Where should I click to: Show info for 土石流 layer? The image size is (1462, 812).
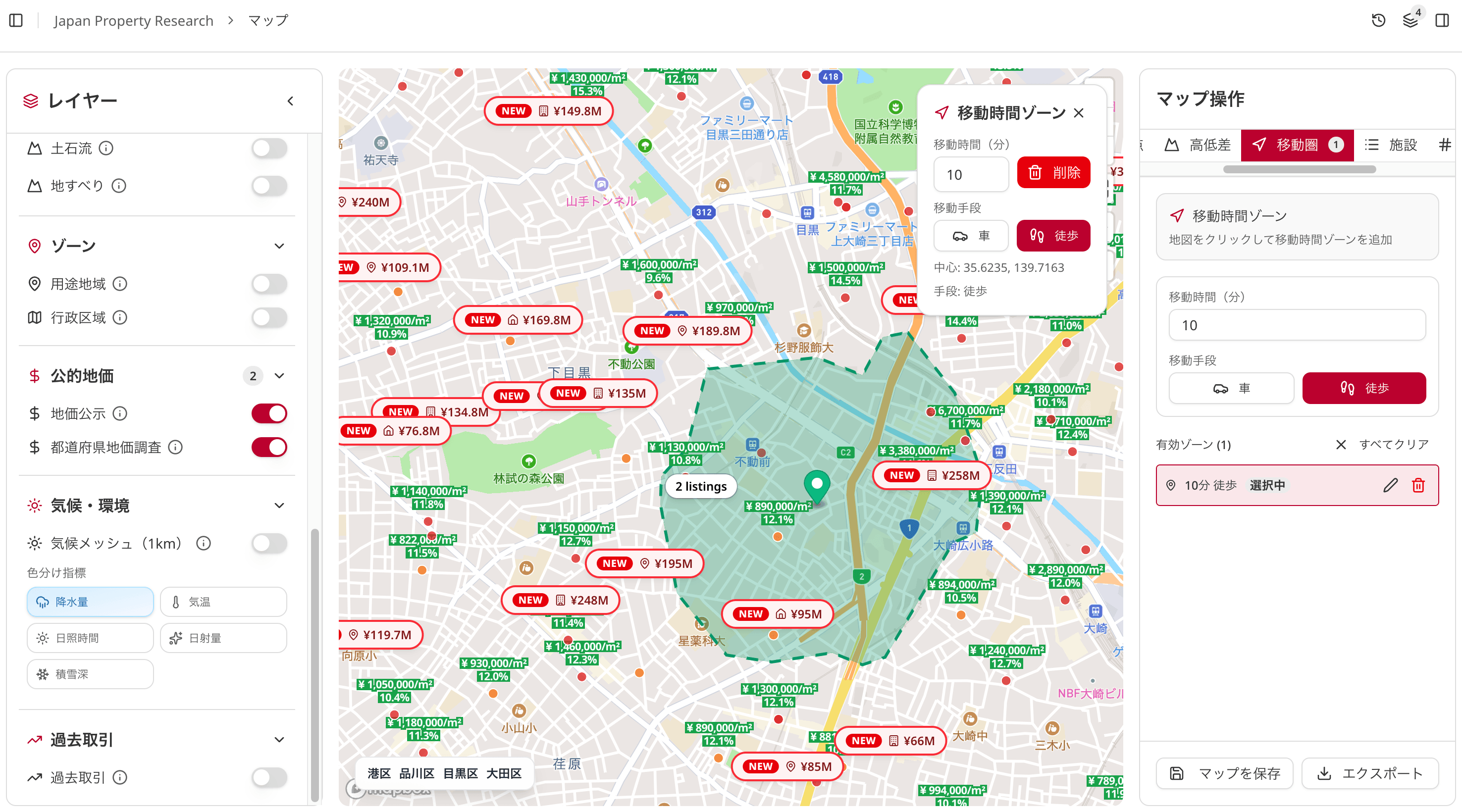106,148
